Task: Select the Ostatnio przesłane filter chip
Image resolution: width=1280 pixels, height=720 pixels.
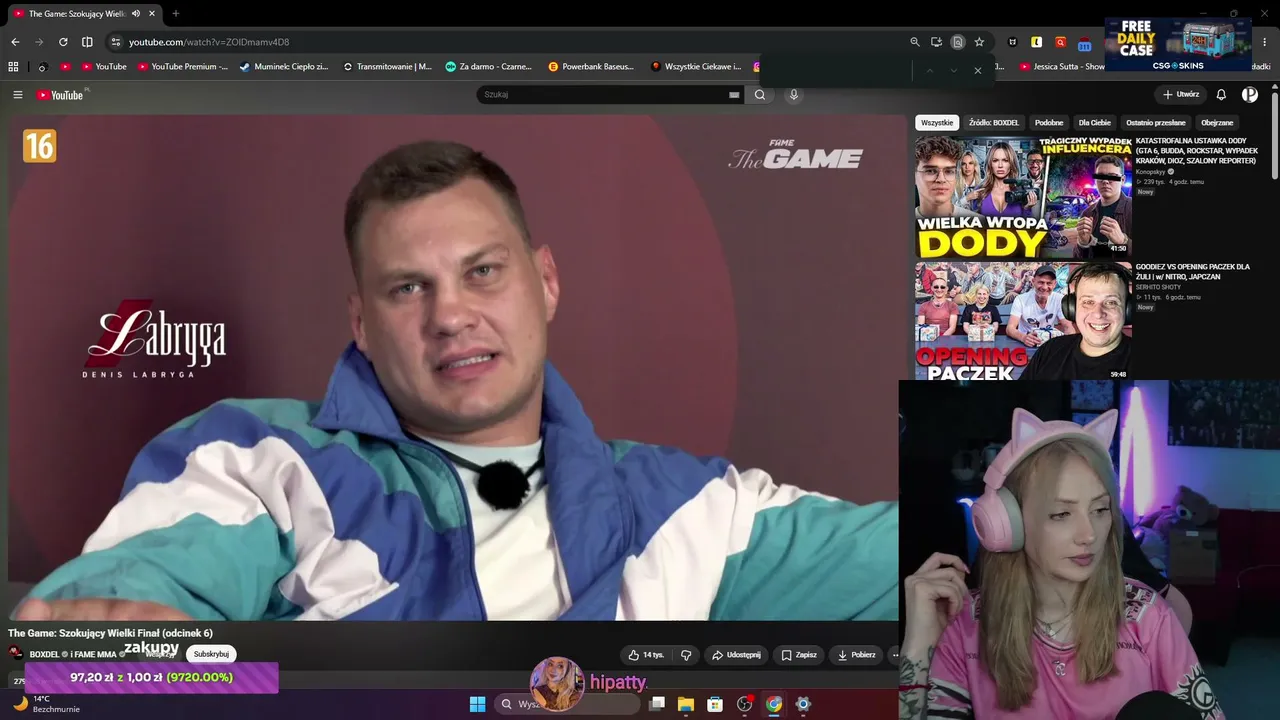Action: tap(1156, 123)
